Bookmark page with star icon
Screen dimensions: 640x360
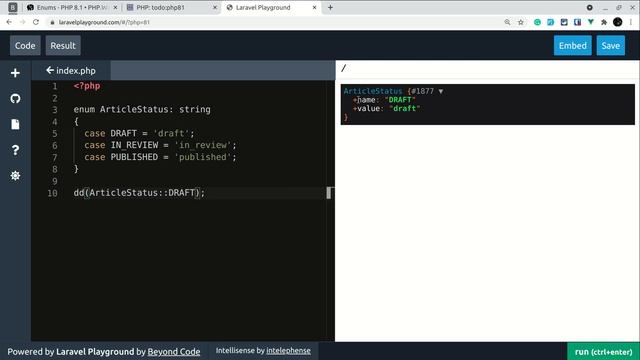coord(520,22)
